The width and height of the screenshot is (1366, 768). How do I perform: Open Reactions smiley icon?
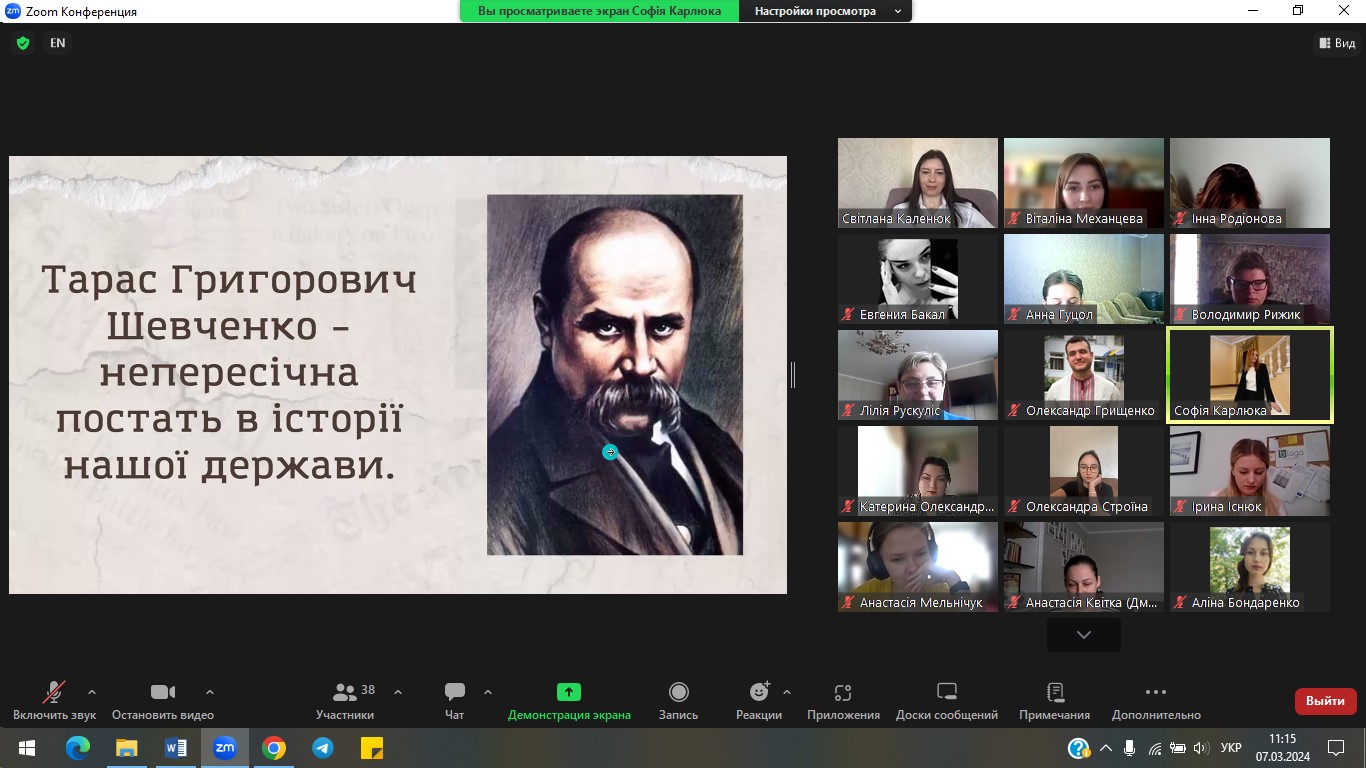point(759,692)
